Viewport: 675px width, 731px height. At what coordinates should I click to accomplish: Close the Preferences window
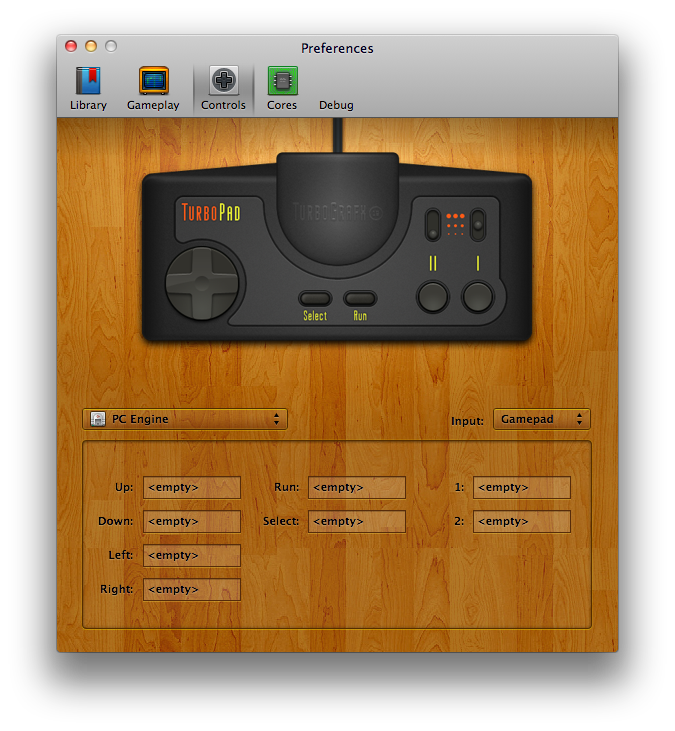[x=71, y=46]
